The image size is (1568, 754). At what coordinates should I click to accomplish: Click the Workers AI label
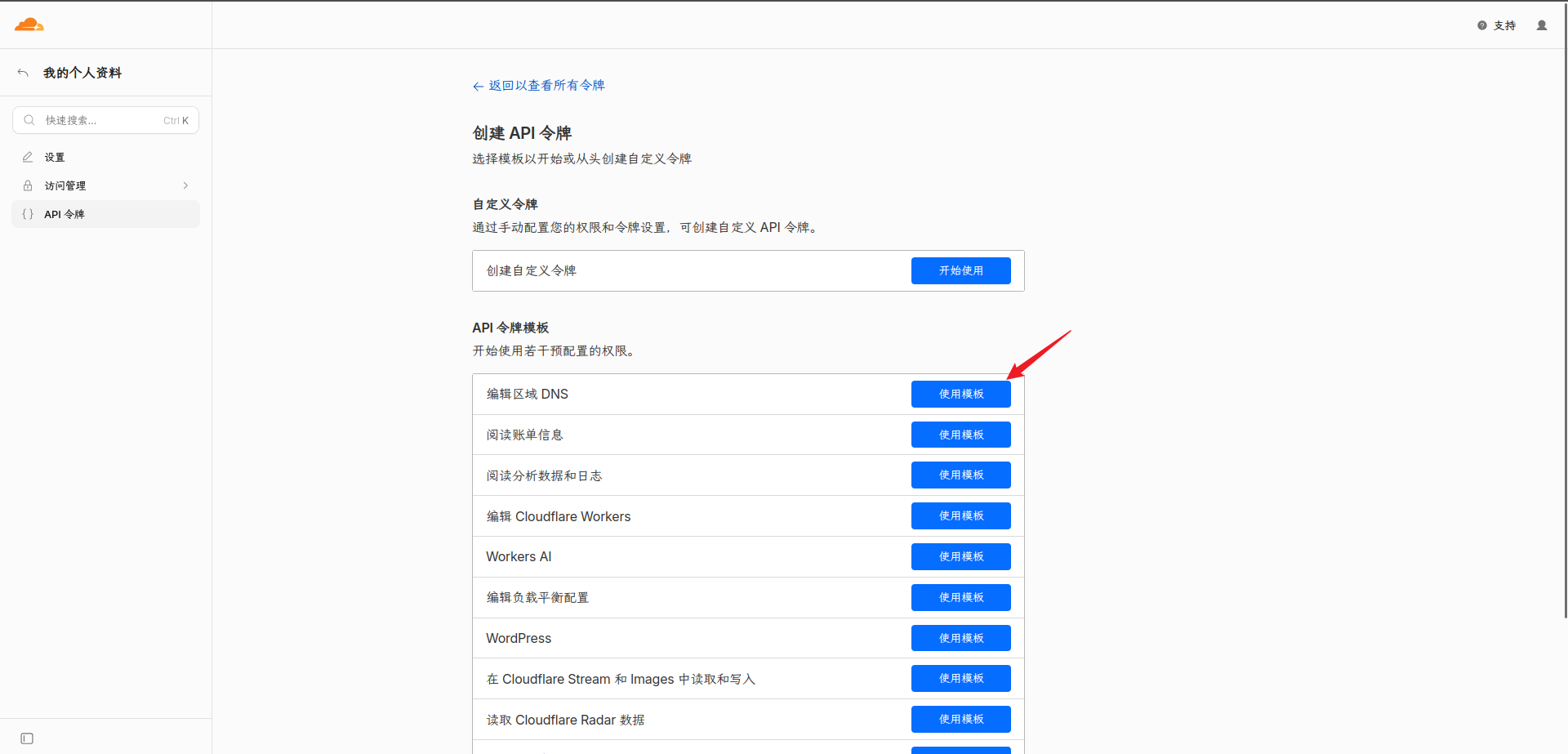coord(519,556)
